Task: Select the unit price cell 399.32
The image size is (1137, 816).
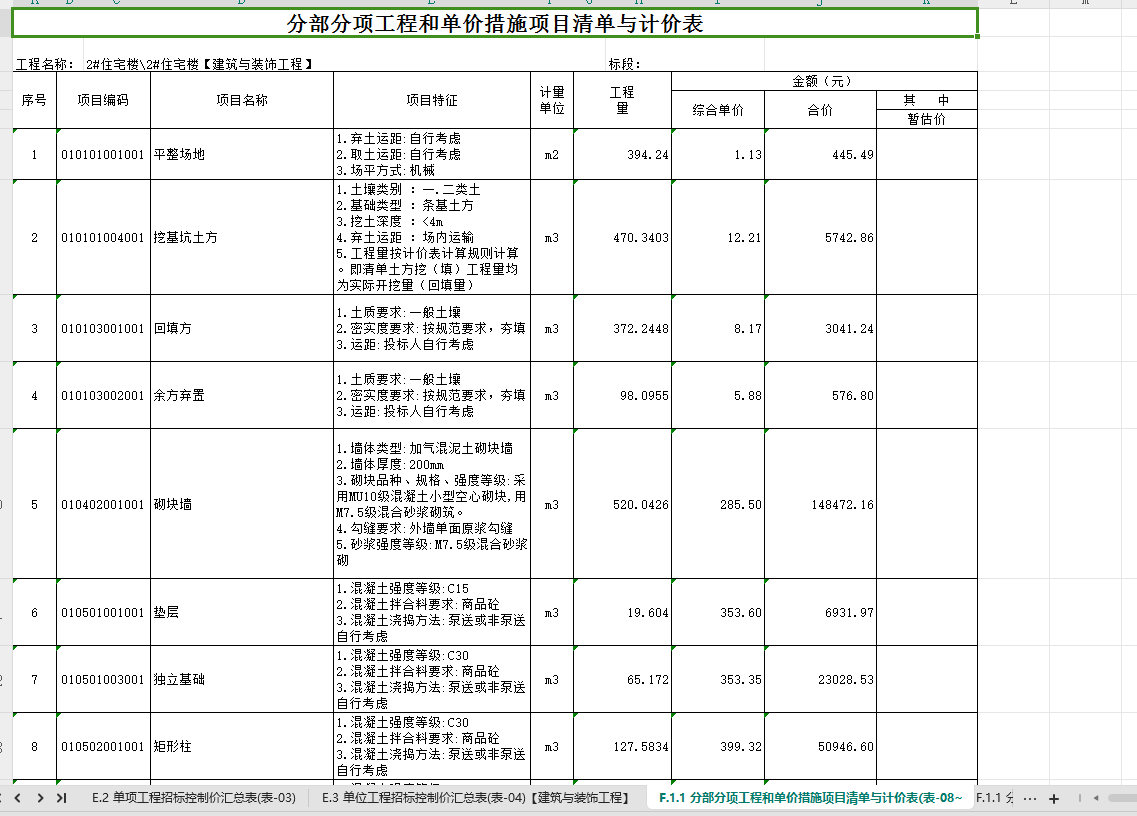Action: (x=718, y=746)
